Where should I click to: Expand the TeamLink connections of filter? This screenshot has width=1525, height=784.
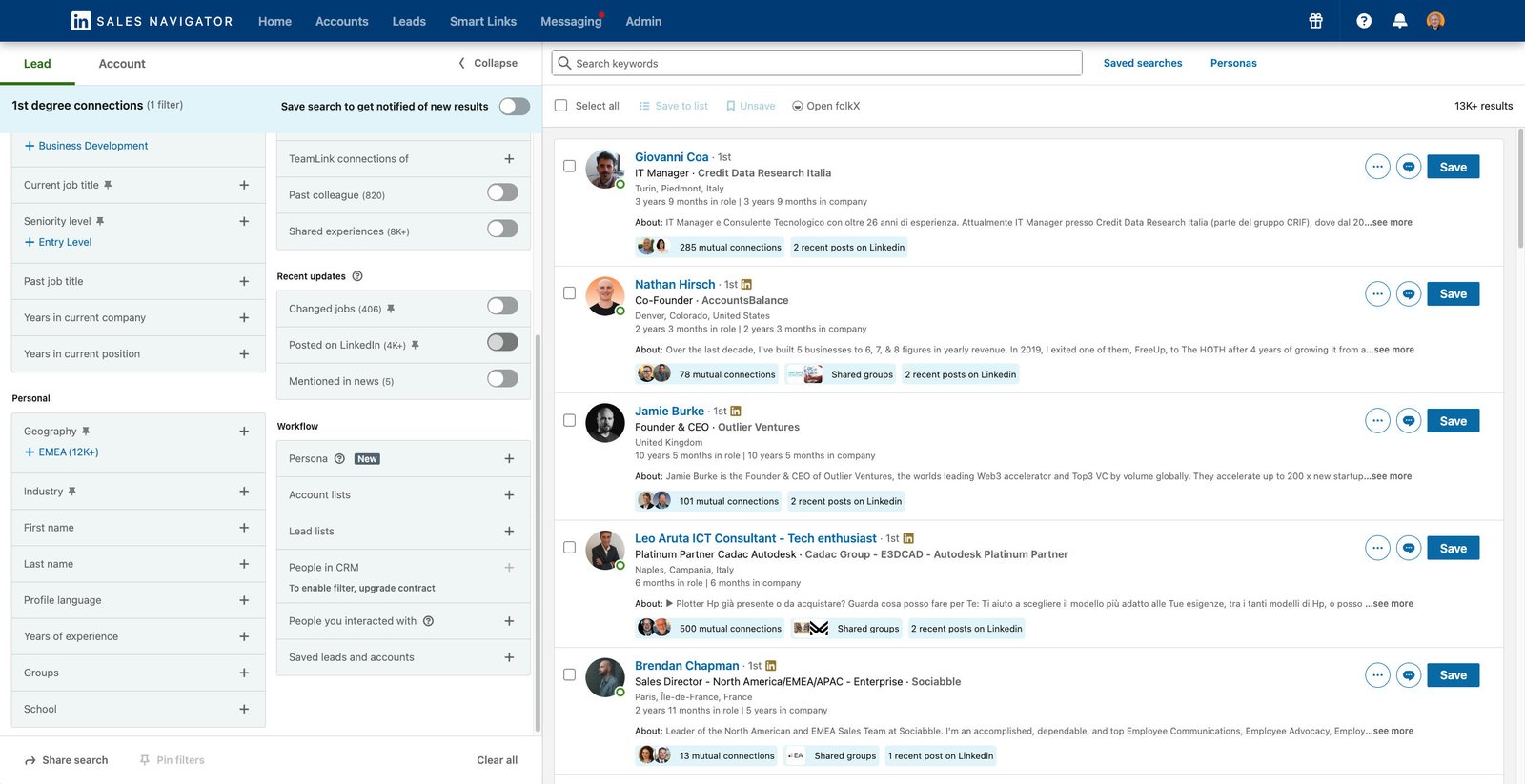pyautogui.click(x=509, y=159)
